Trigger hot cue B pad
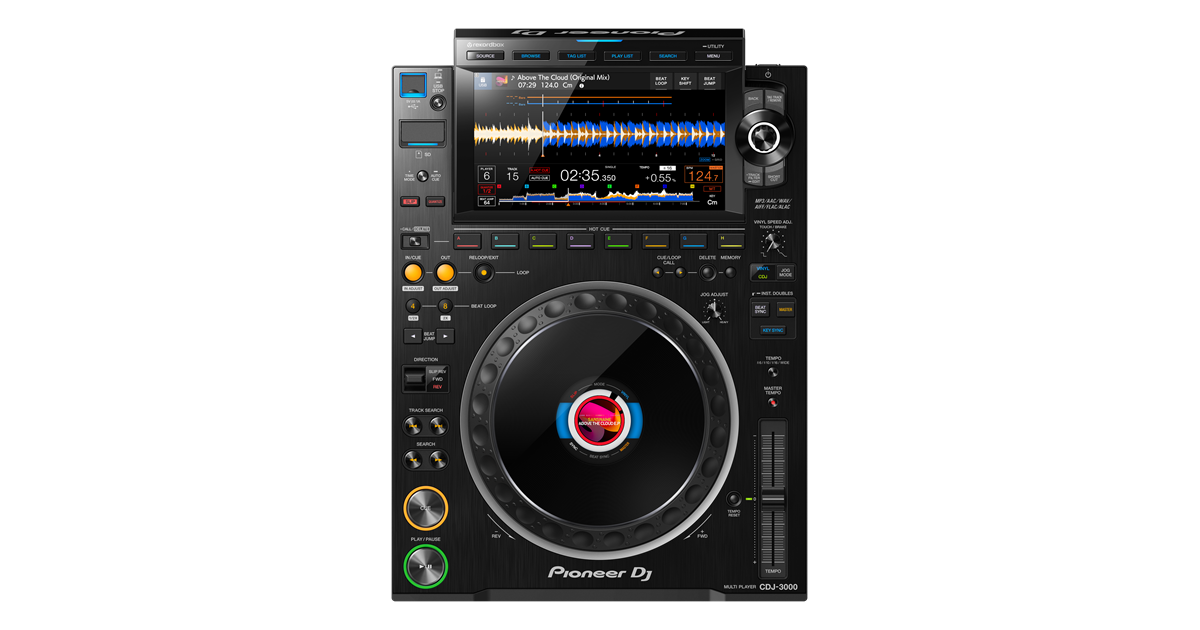Viewport: 1200px width, 630px height. pos(505,241)
